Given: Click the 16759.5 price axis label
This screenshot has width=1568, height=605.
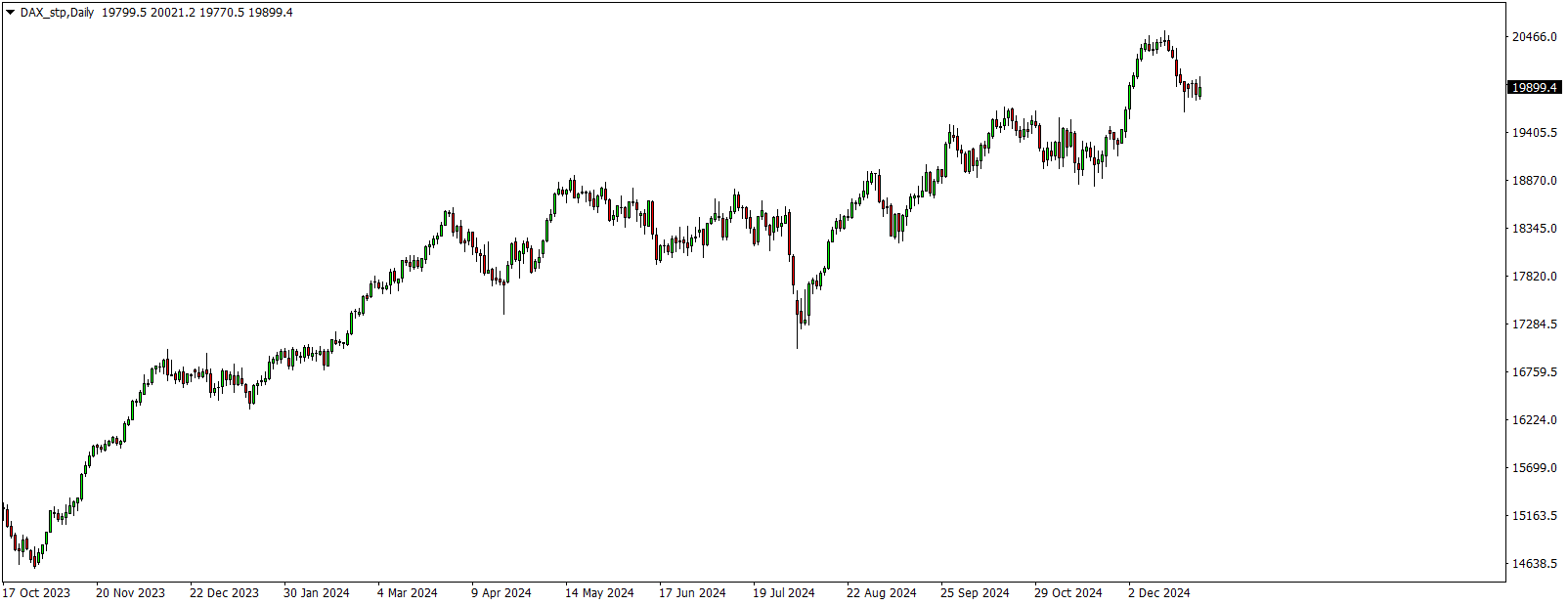Looking at the screenshot, I should tap(1534, 372).
